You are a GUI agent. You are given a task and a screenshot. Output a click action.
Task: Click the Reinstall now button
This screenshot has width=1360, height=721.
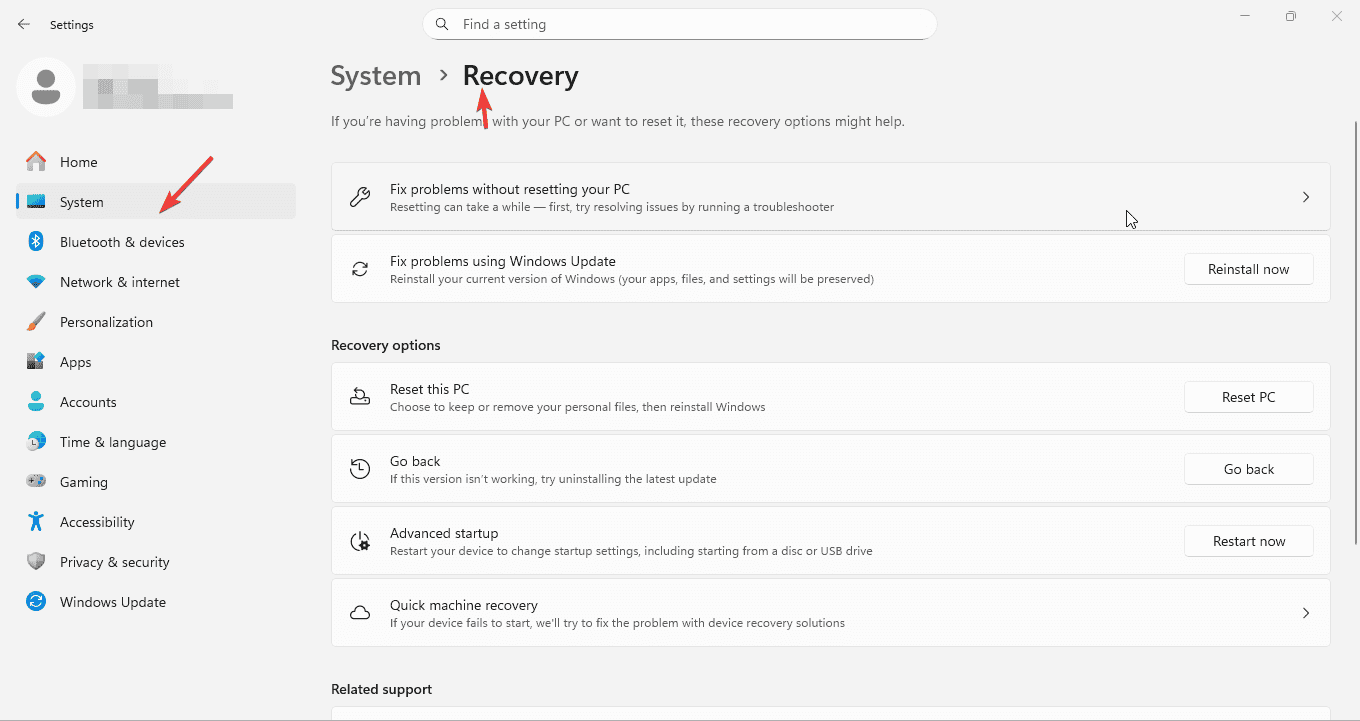click(1248, 269)
